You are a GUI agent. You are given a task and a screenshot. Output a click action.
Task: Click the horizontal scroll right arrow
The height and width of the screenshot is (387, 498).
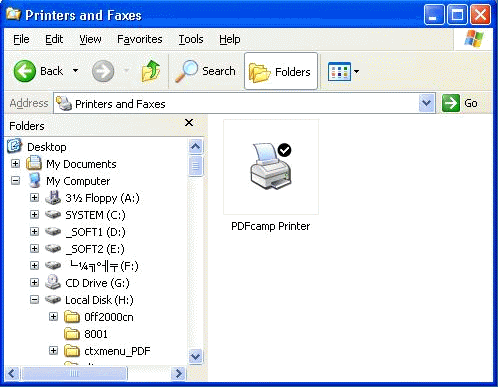(178, 373)
